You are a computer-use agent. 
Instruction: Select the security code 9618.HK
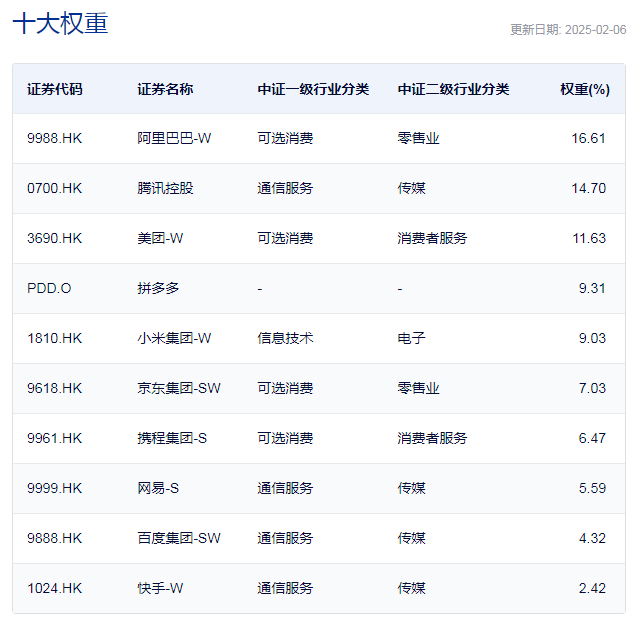point(54,388)
